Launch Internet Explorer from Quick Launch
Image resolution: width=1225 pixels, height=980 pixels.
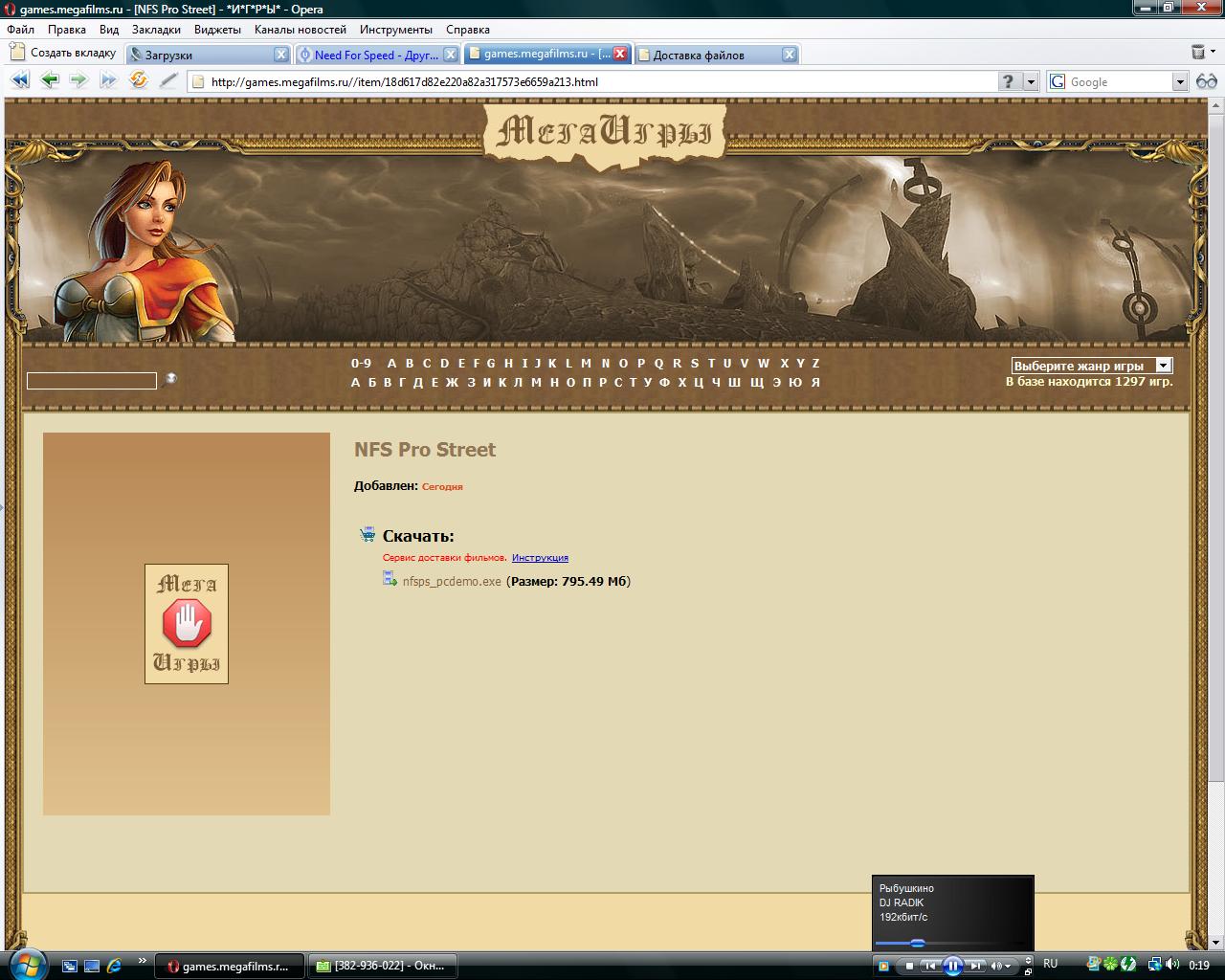coord(115,966)
